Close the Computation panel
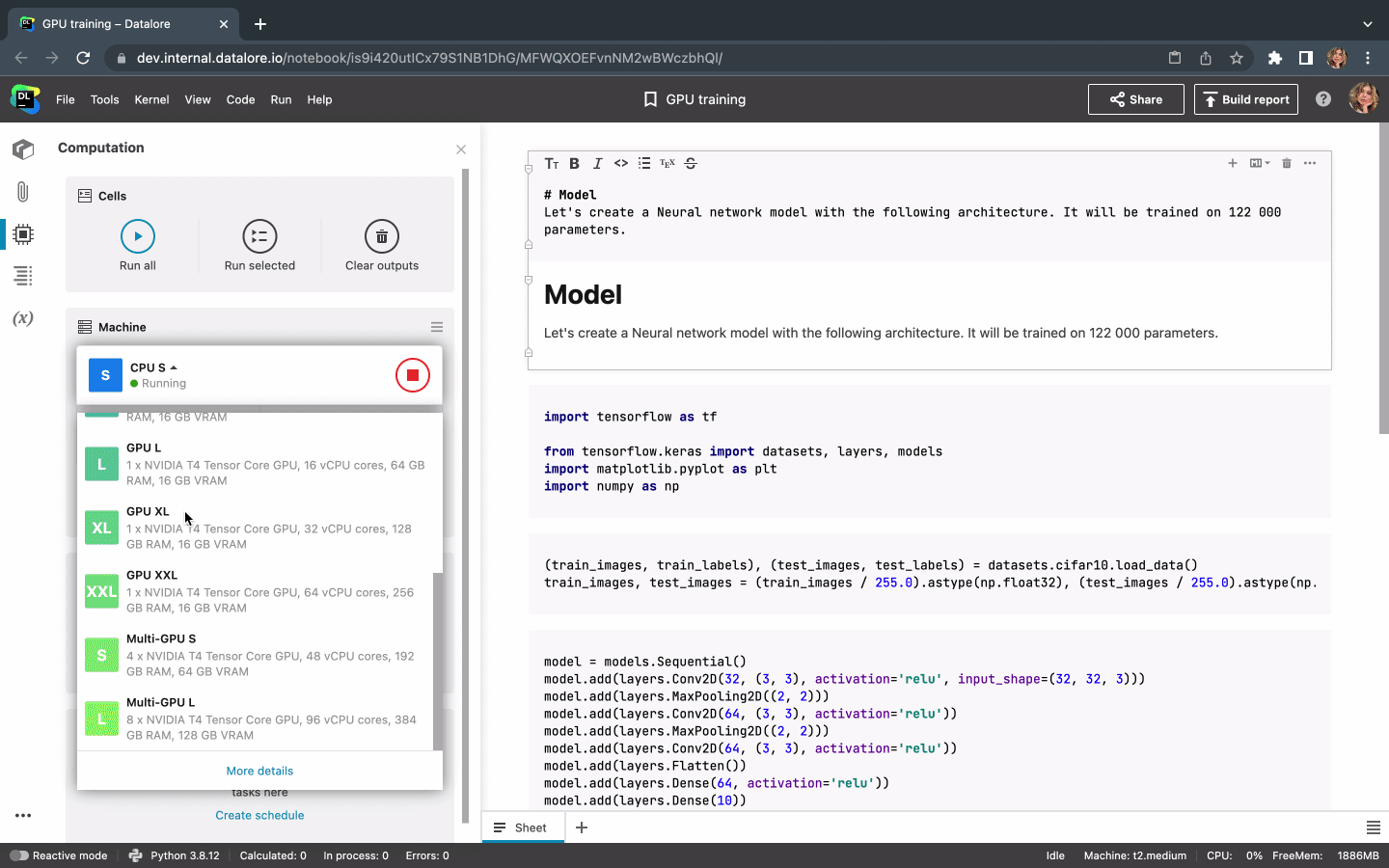1389x868 pixels. tap(461, 149)
